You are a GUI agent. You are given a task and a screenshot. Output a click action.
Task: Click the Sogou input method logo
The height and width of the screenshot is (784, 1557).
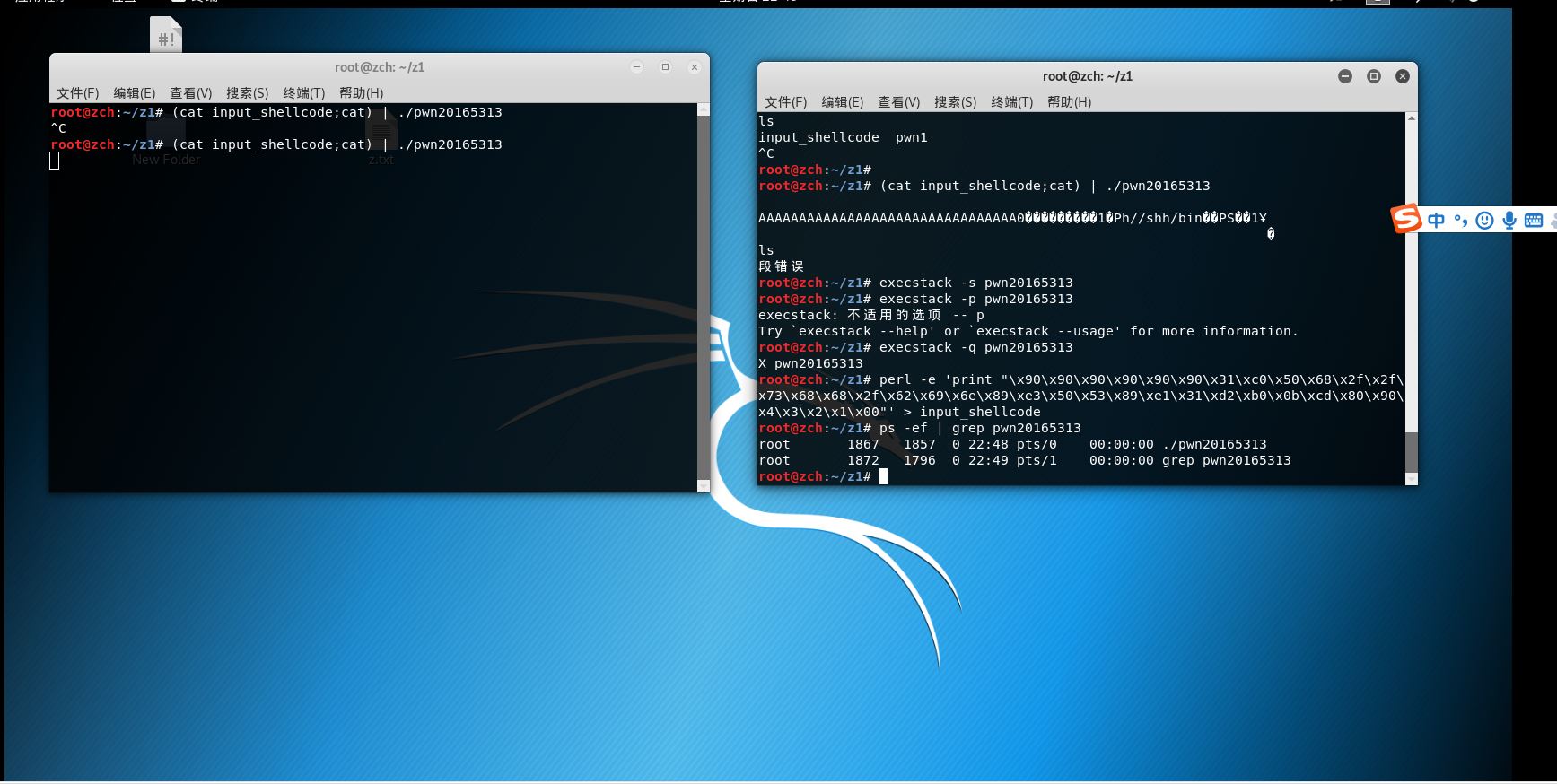click(1406, 218)
